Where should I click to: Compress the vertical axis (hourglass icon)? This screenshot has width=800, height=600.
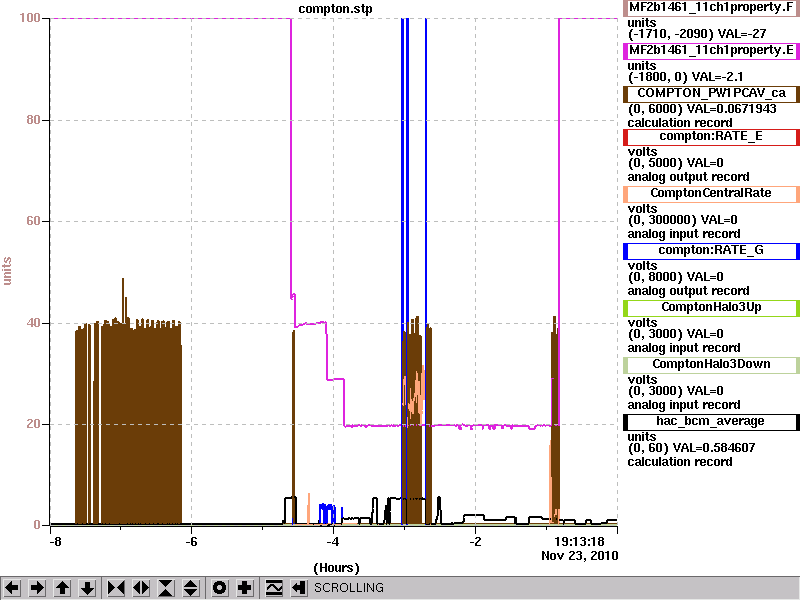(x=166, y=588)
